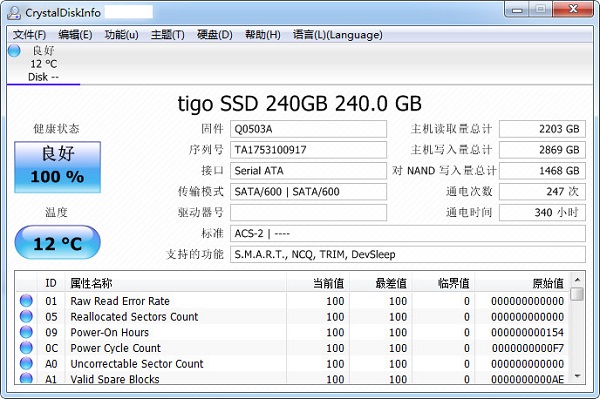Click the drive title tigo SSD 240GB 240.0 GB
The image size is (600, 399).
click(x=300, y=103)
